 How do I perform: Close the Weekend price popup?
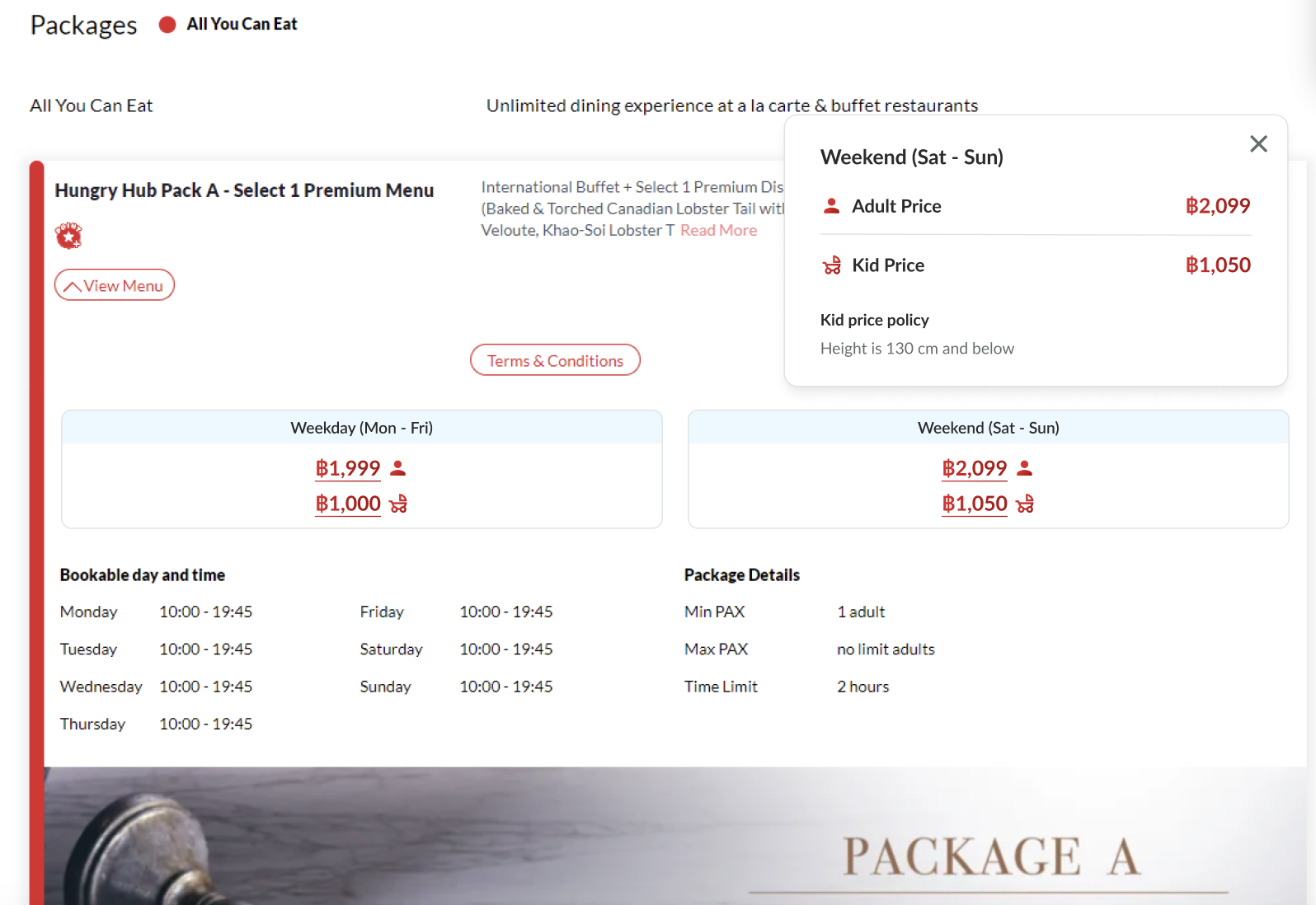pyautogui.click(x=1258, y=144)
